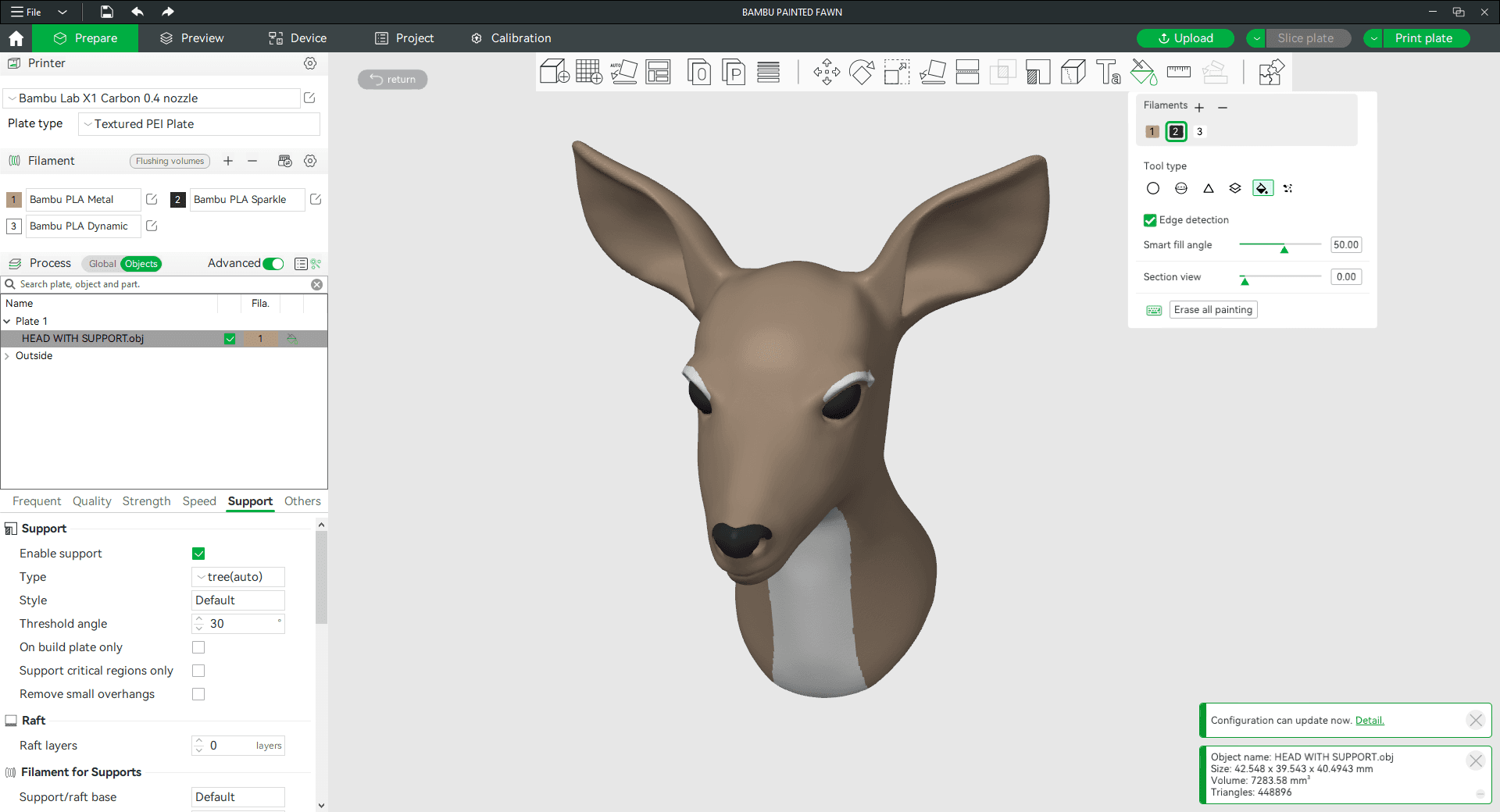Open printer settings gear icon

click(x=310, y=63)
